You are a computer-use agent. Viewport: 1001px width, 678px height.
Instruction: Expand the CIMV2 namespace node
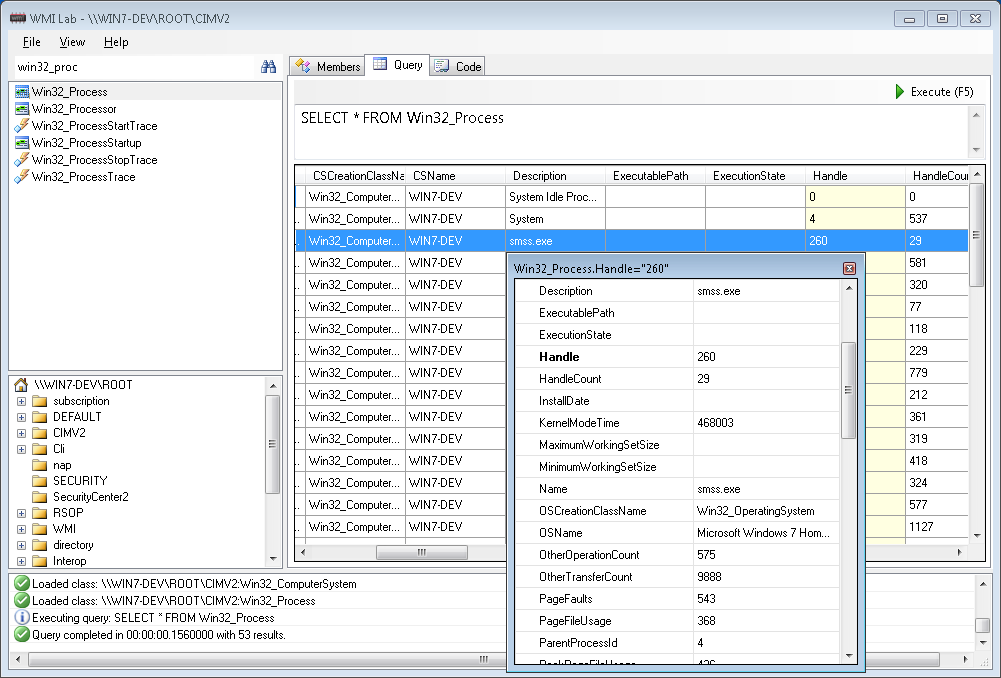tap(21, 433)
